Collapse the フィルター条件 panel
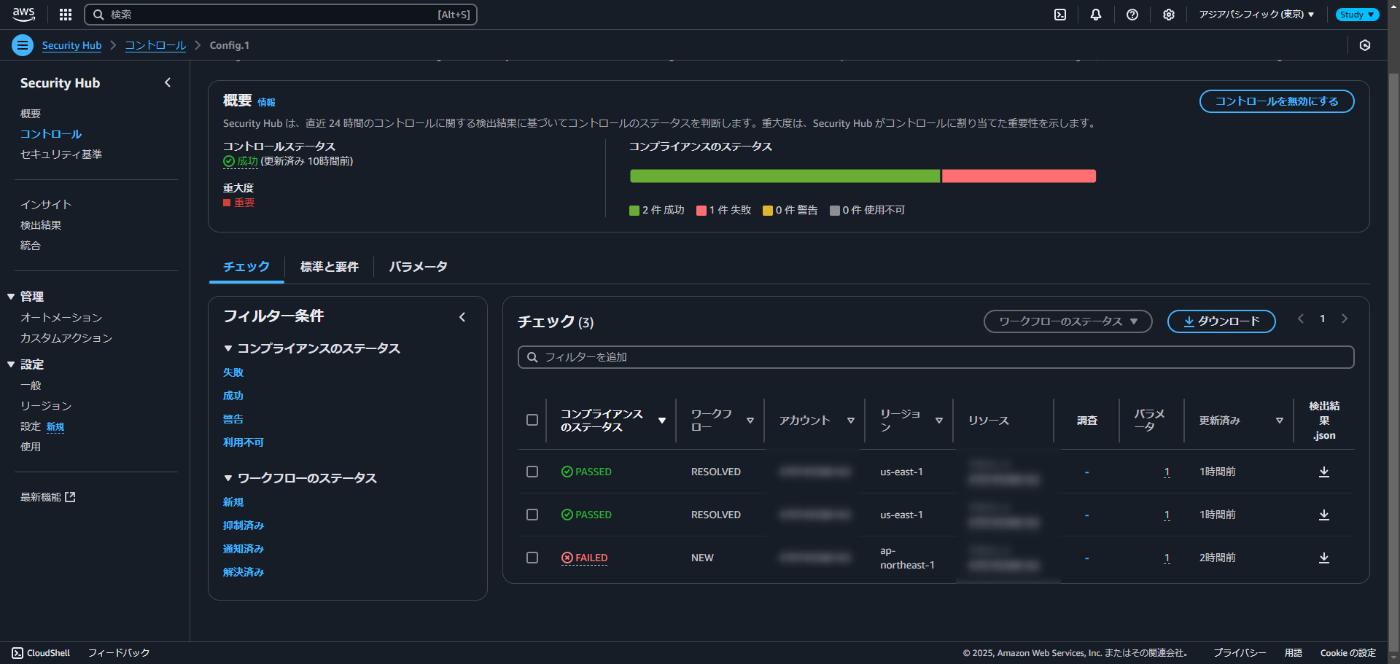This screenshot has height=664, width=1400. 462,317
